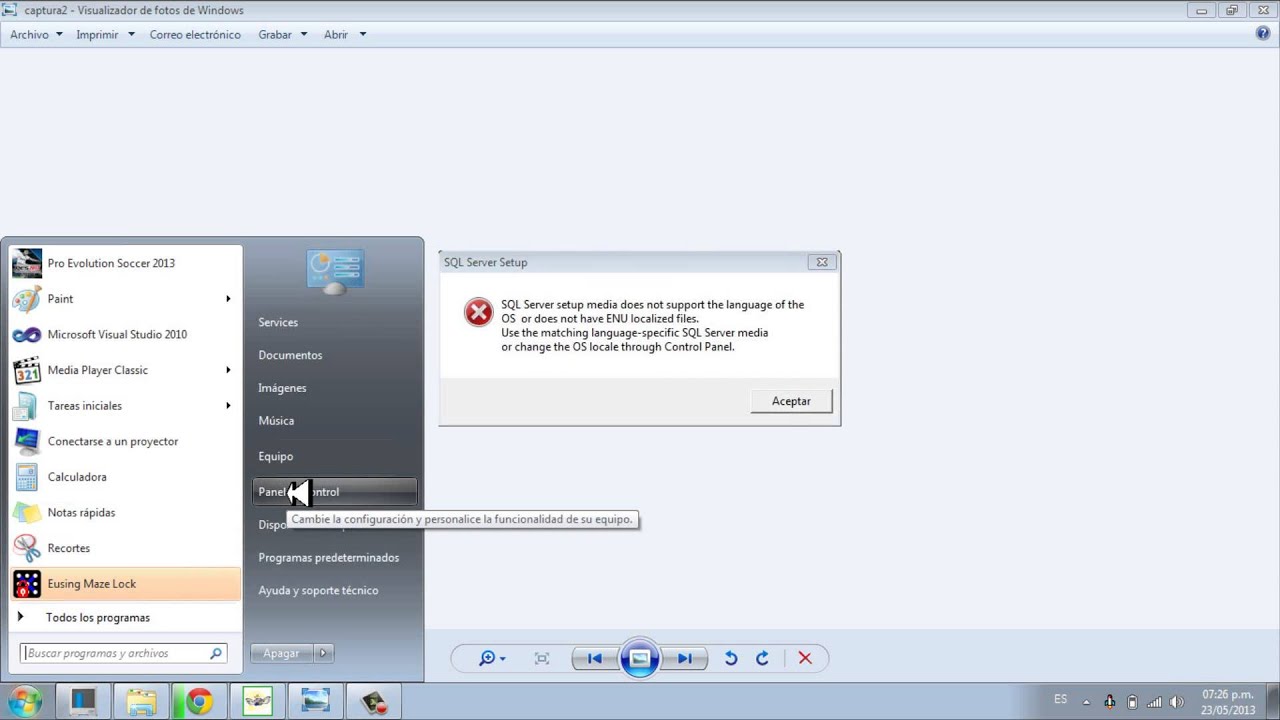This screenshot has height=720, width=1280.
Task: Open the zoom magnifier control in the photo viewer
Action: click(x=491, y=658)
